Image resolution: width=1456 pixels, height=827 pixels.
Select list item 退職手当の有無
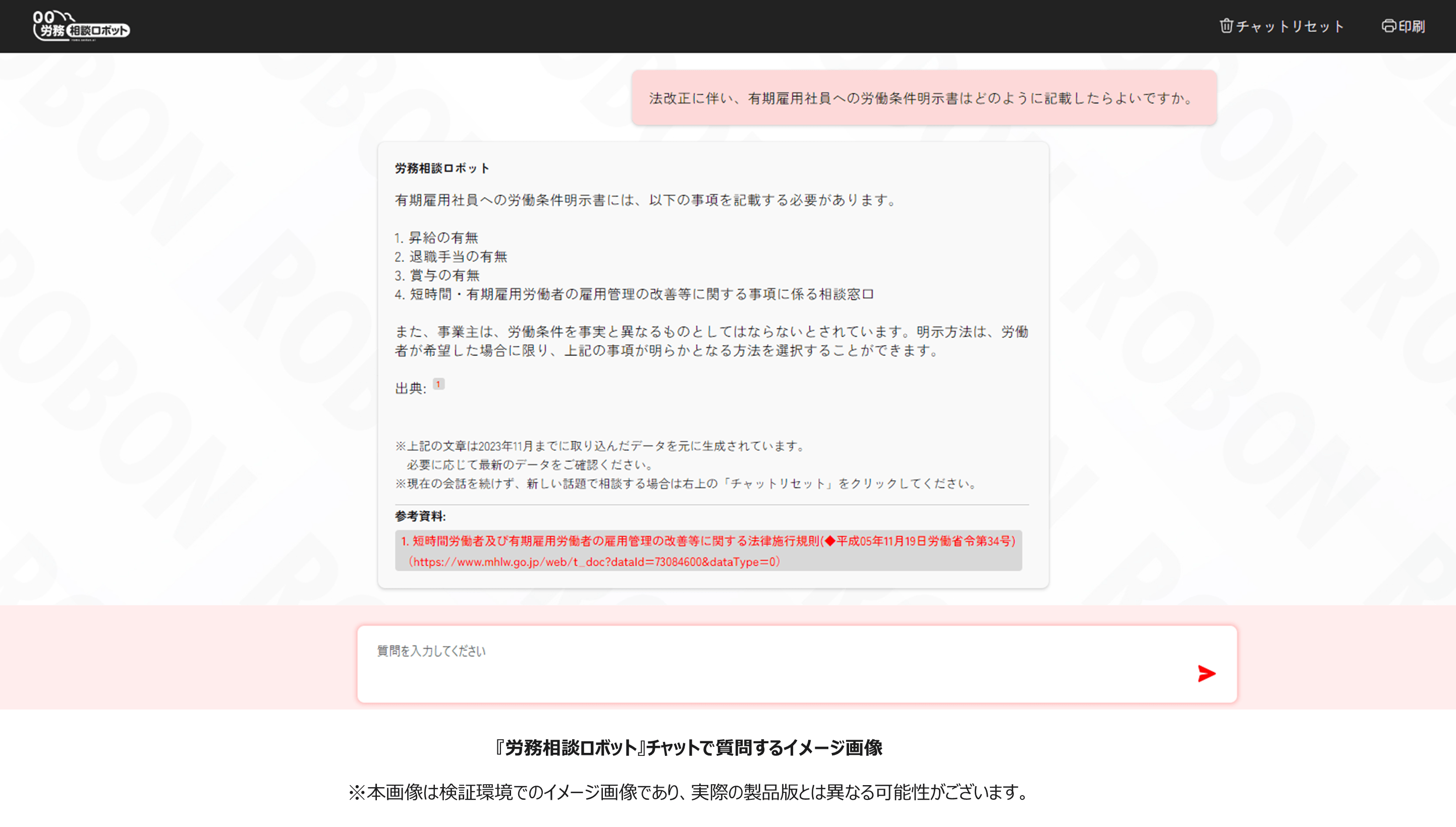point(451,256)
